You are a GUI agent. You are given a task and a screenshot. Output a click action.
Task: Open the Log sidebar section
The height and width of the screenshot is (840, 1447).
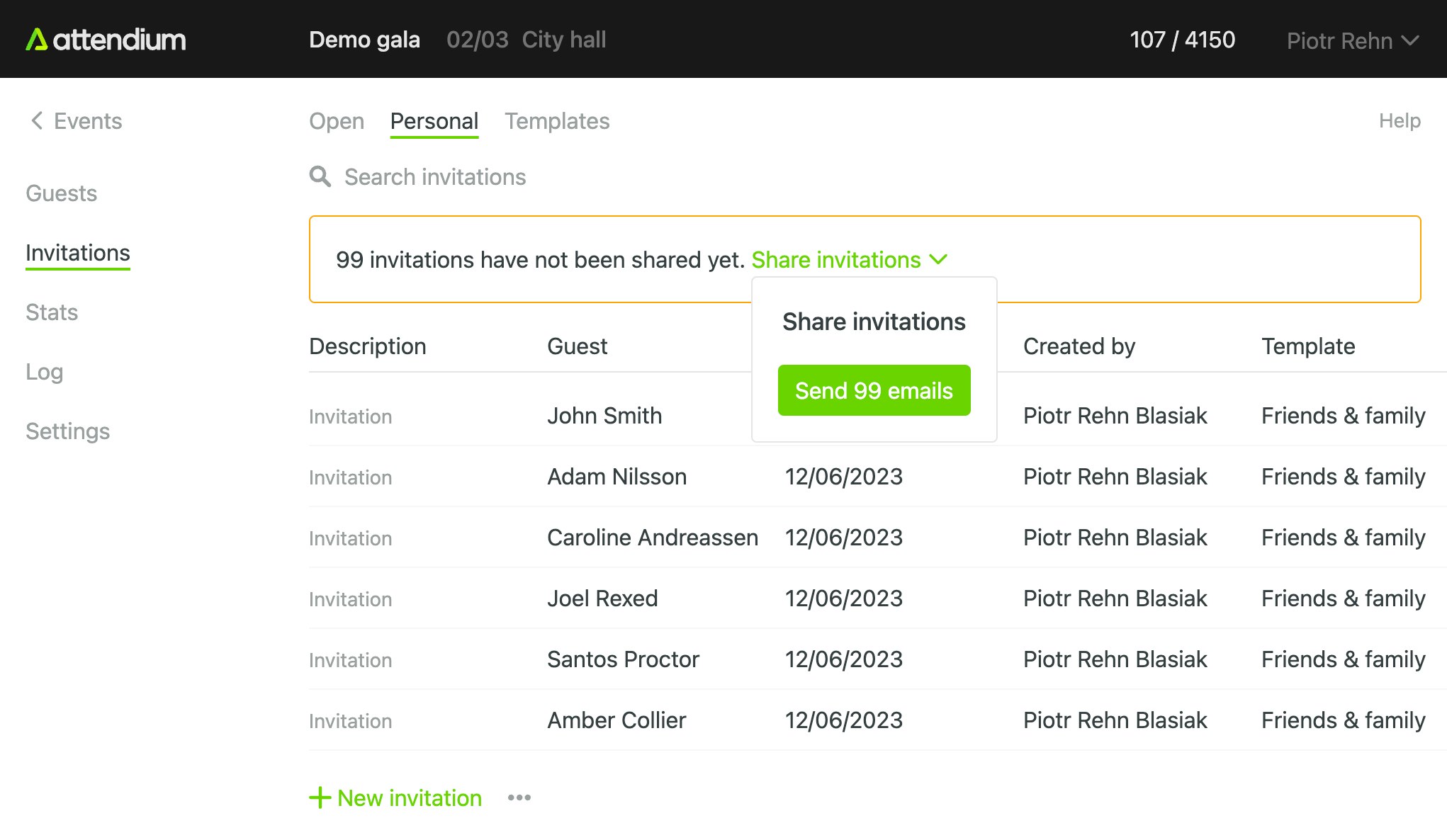pos(44,372)
